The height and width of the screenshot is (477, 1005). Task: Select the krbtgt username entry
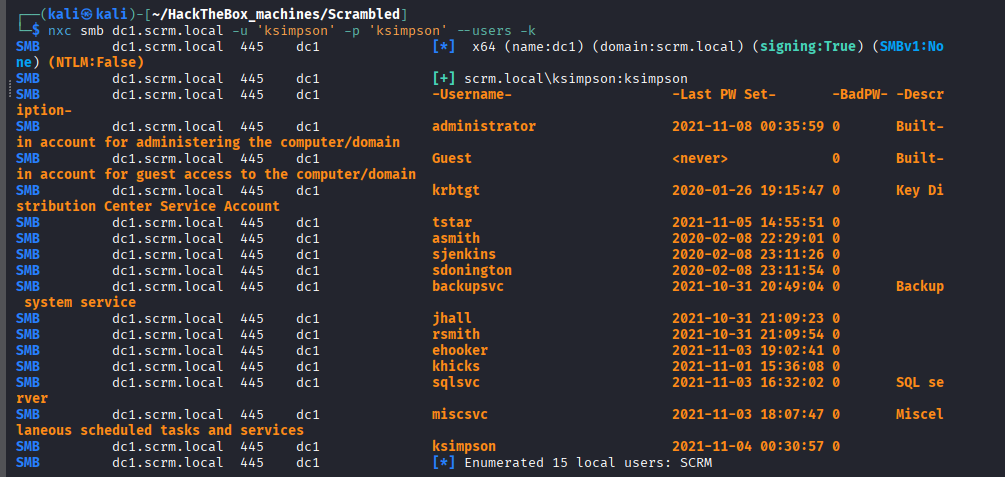click(456, 190)
